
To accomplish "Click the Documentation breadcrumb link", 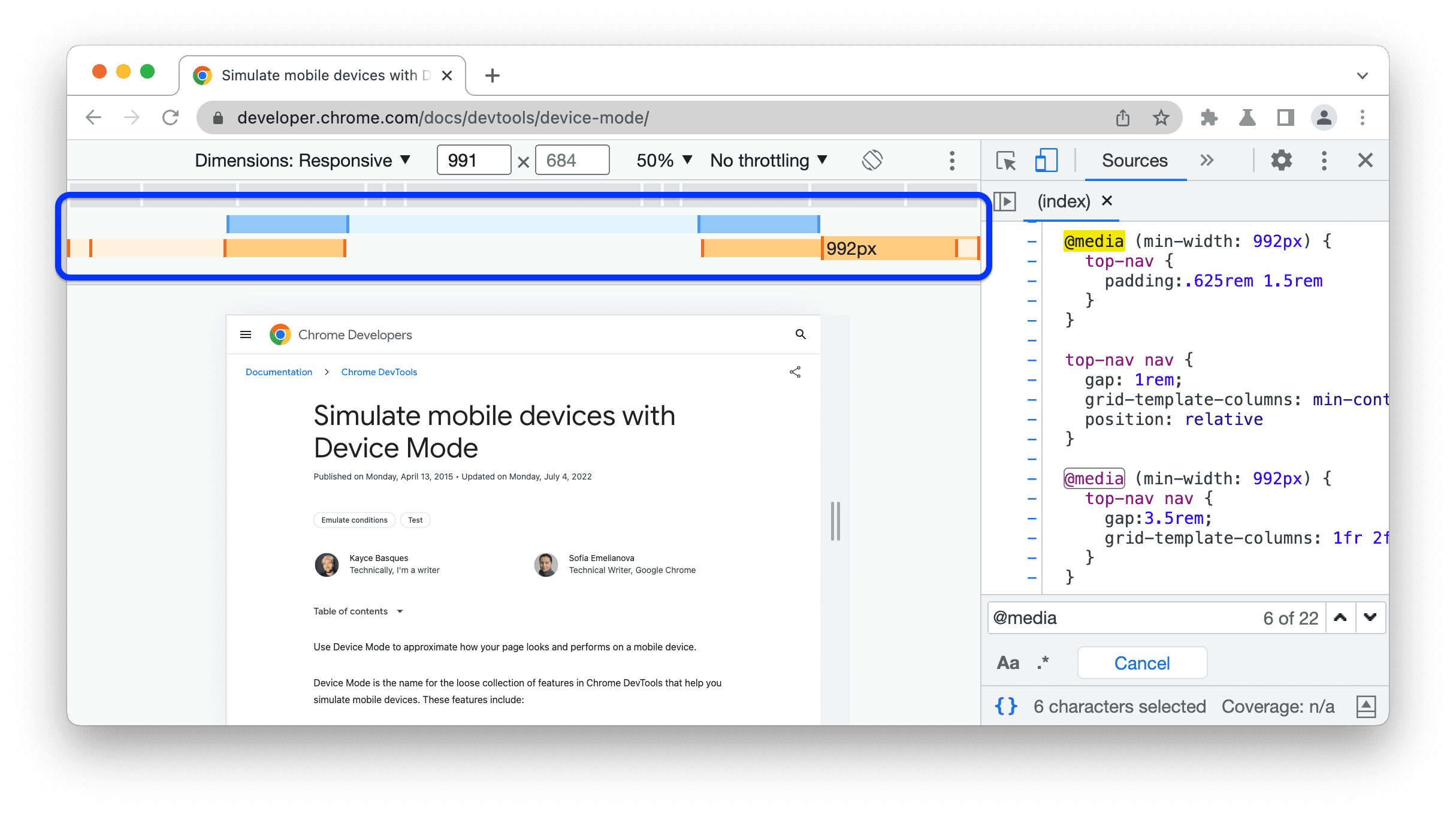I will (x=281, y=372).
